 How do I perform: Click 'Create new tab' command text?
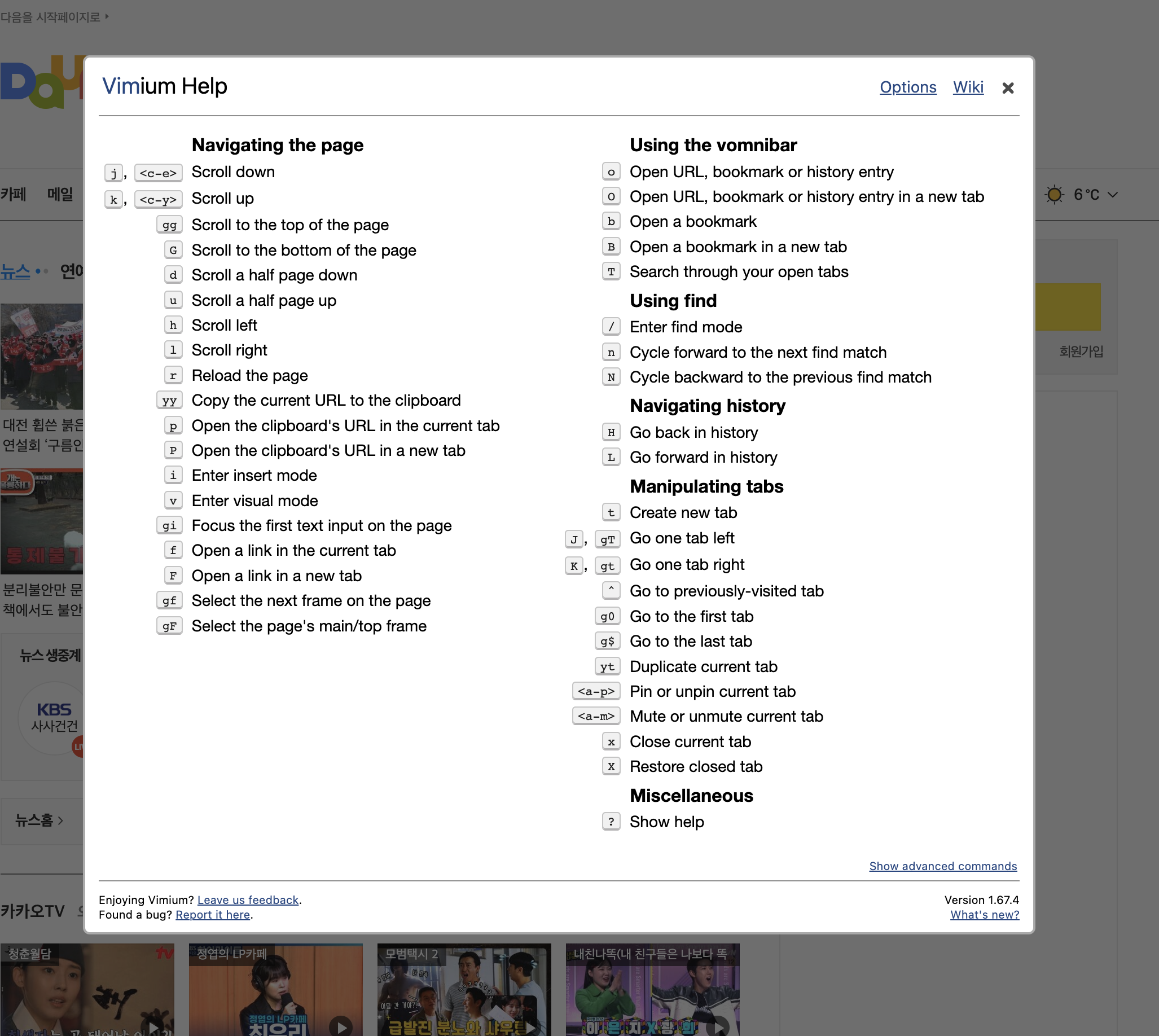(683, 512)
